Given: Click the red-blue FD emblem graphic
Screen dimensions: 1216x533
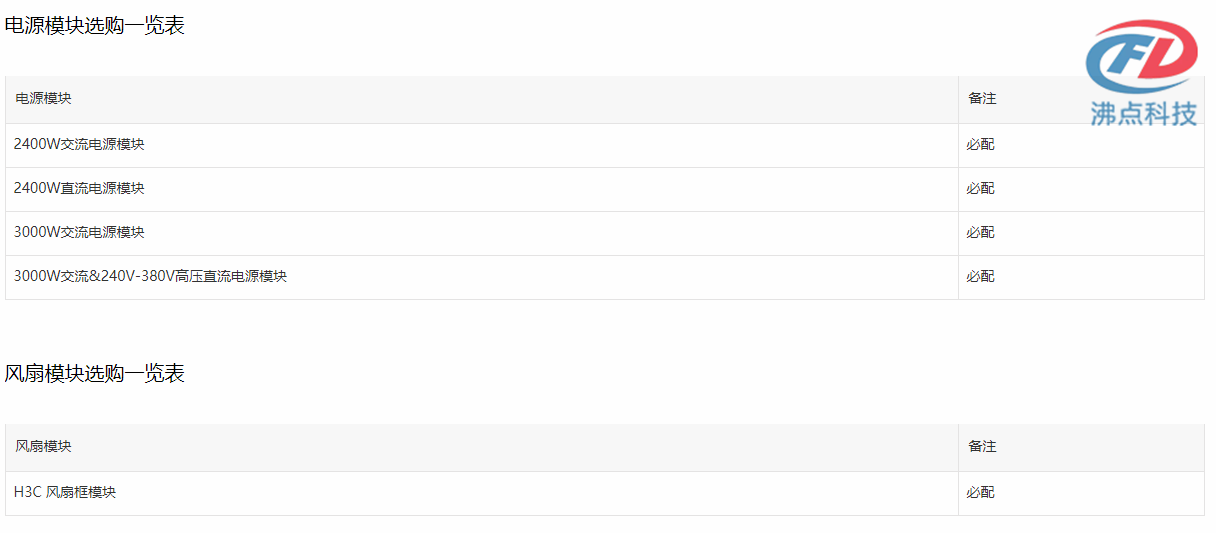Looking at the screenshot, I should tap(1142, 58).
